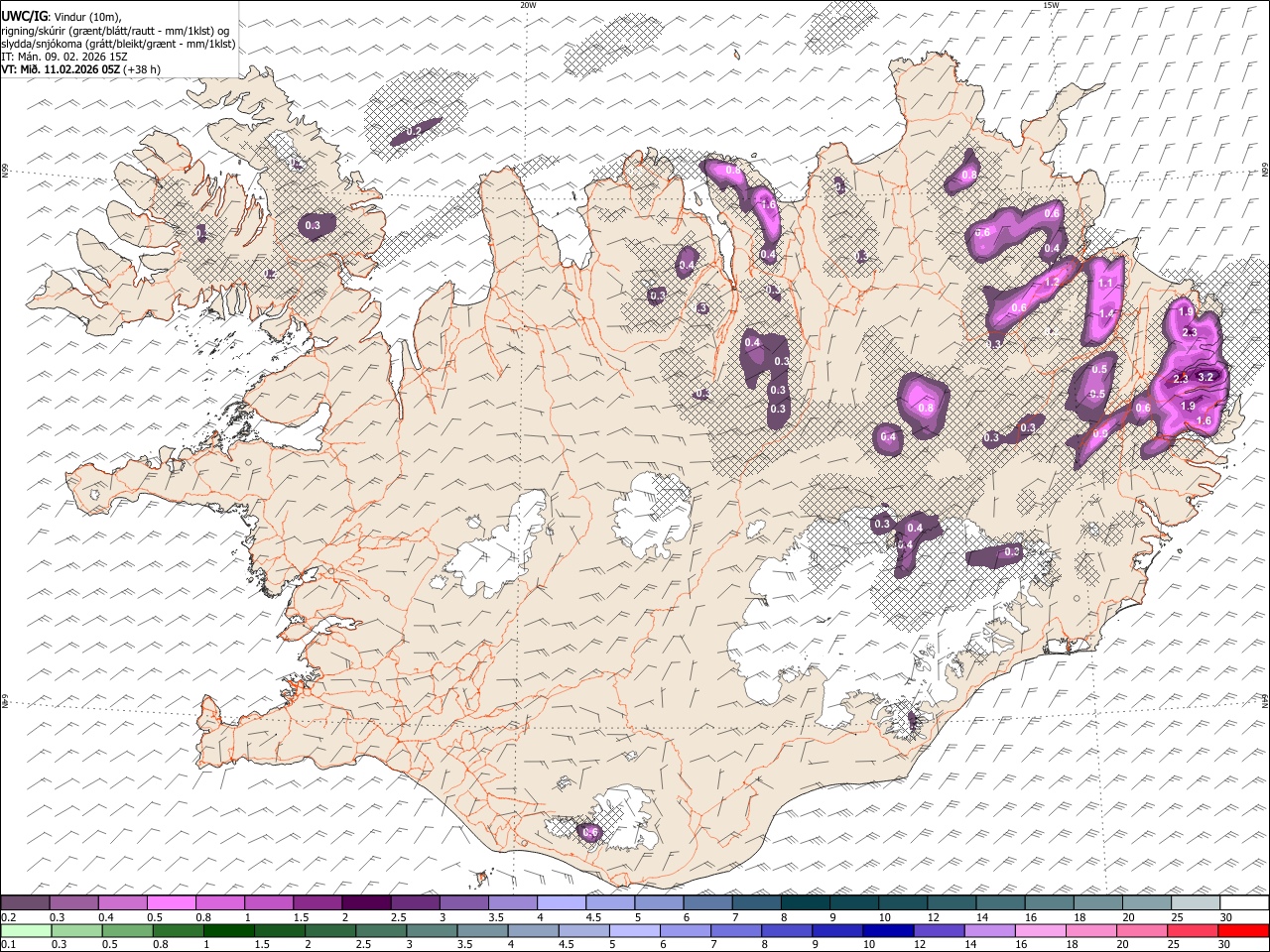Select the 14 grey-teal swatch in upper legend row
This screenshot has width=1270, height=952.
1000,902
